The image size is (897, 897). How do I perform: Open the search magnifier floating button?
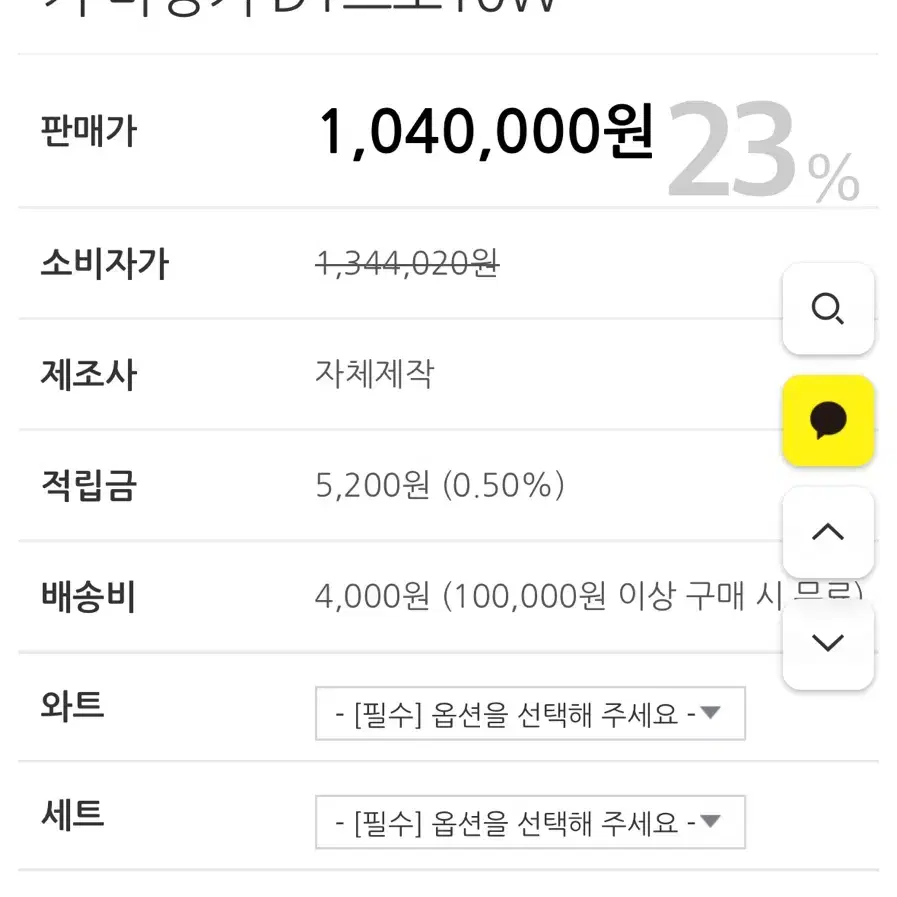[828, 308]
